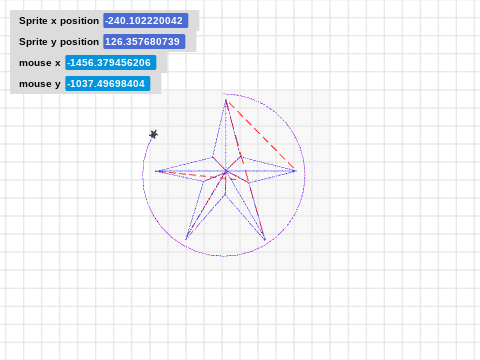Viewport: 480px width, 360px height.
Task: Click the -1037.49698404 mouse y value
Action: pyautogui.click(x=108, y=84)
